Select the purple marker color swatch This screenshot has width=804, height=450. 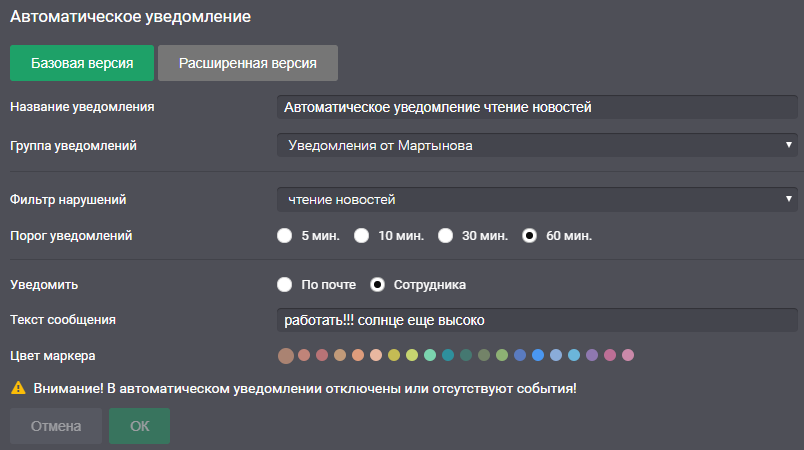[592, 355]
